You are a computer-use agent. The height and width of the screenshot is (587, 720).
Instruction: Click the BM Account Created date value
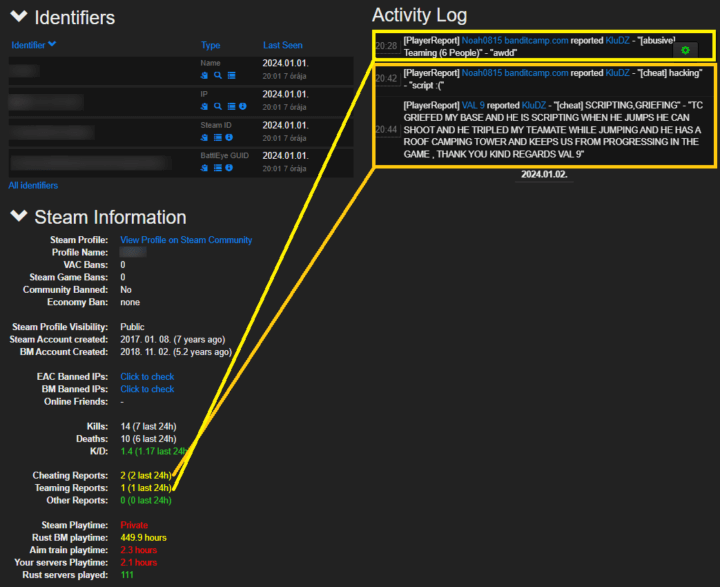coord(176,352)
